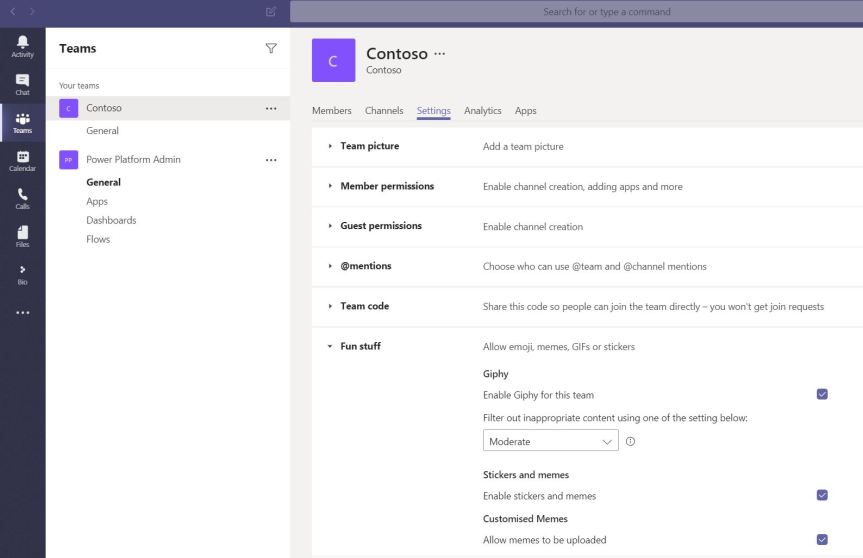
Task: Uncheck Enable stickers and memes
Action: tap(822, 495)
